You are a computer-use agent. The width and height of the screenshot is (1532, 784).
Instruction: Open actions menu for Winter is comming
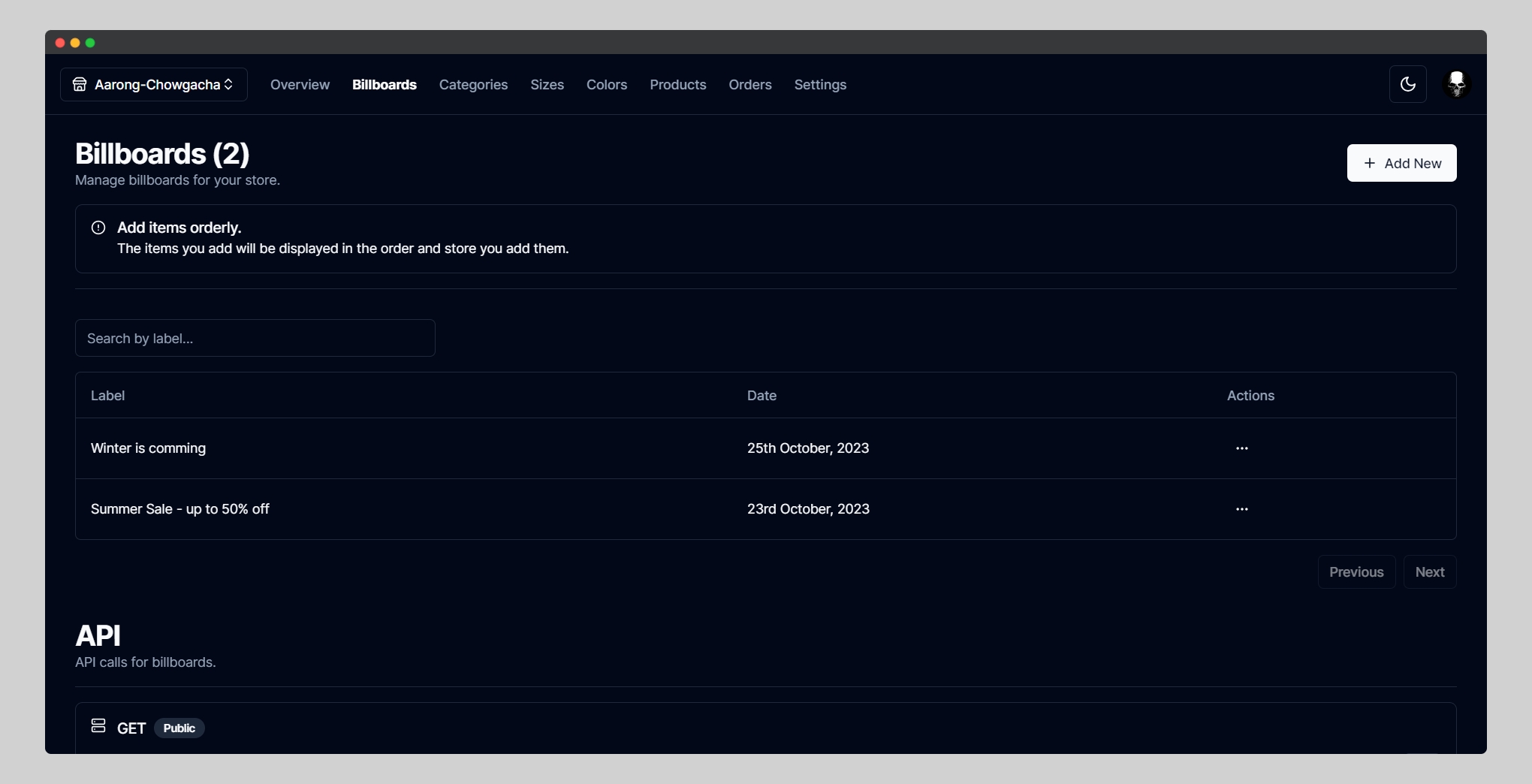pos(1242,448)
